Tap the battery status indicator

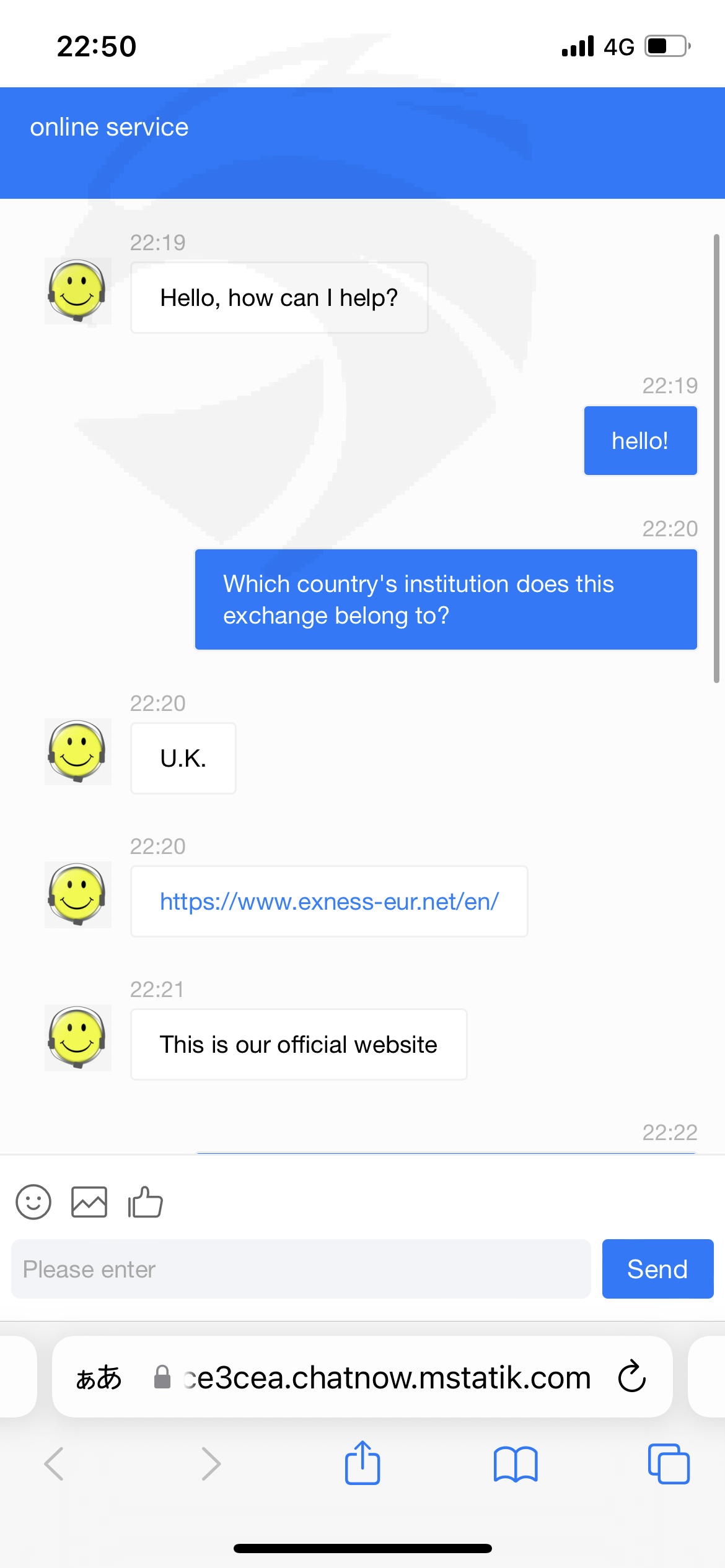(668, 46)
